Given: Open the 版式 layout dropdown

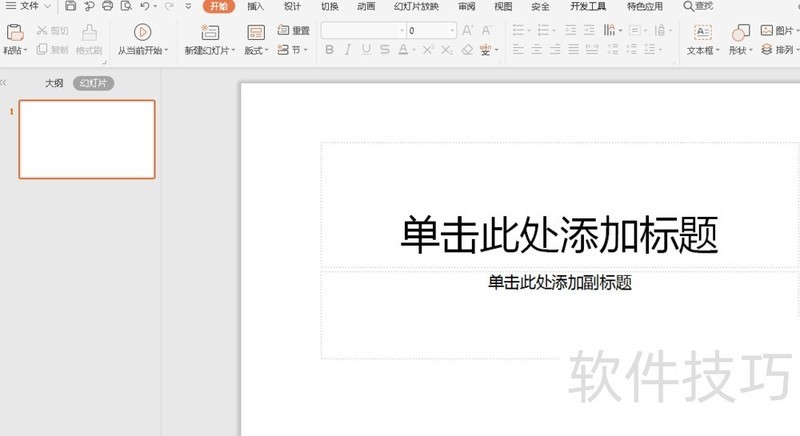Looking at the screenshot, I should (x=257, y=50).
